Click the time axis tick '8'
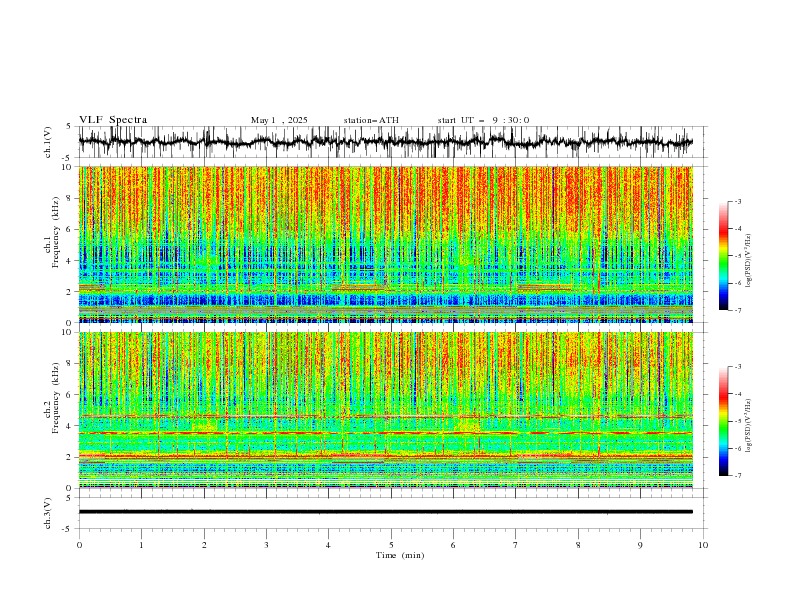This screenshot has width=792, height=612. [x=578, y=545]
